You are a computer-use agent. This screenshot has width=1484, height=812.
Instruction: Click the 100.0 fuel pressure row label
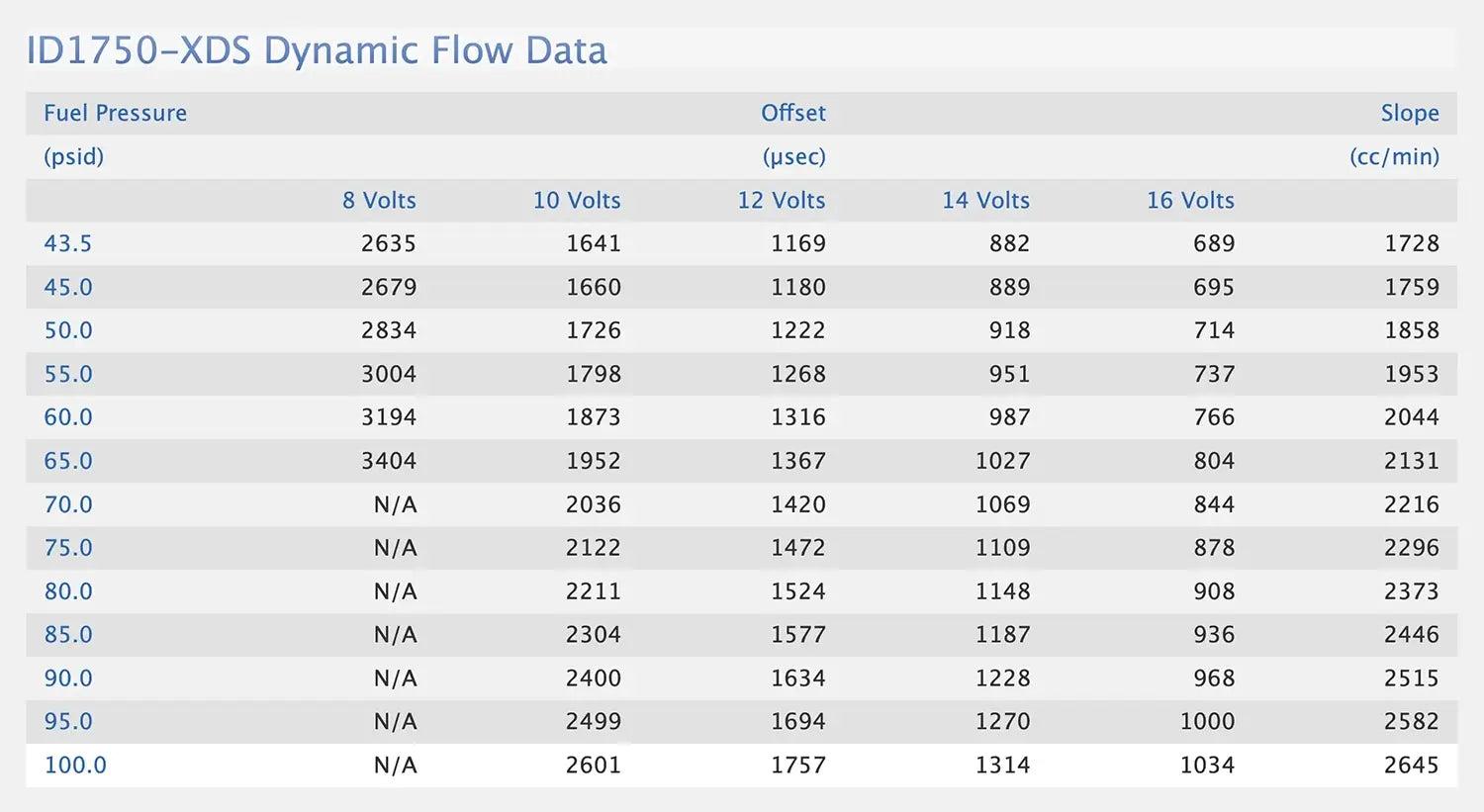pyautogui.click(x=75, y=765)
